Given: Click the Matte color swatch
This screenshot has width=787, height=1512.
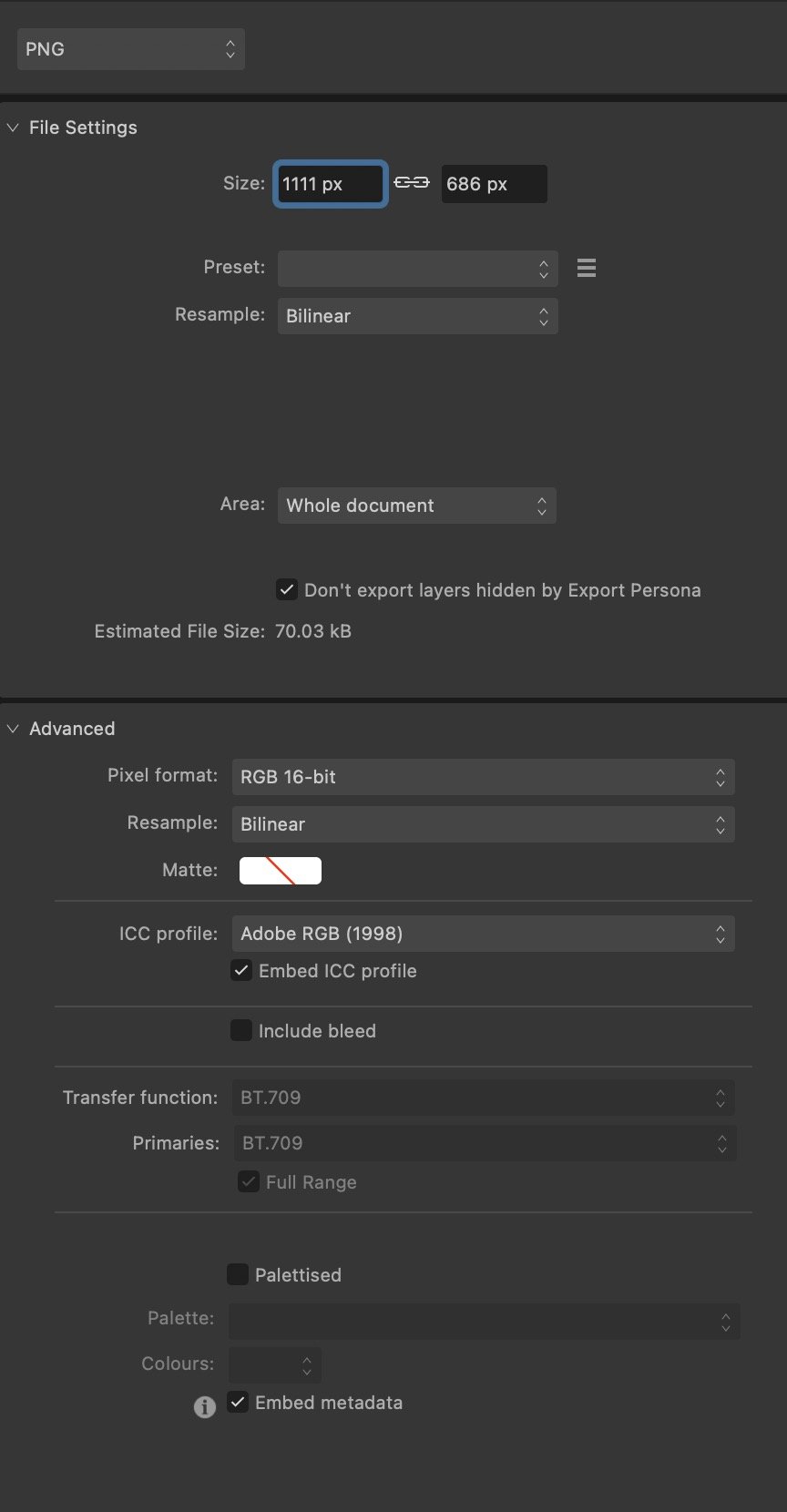Looking at the screenshot, I should pos(281,871).
